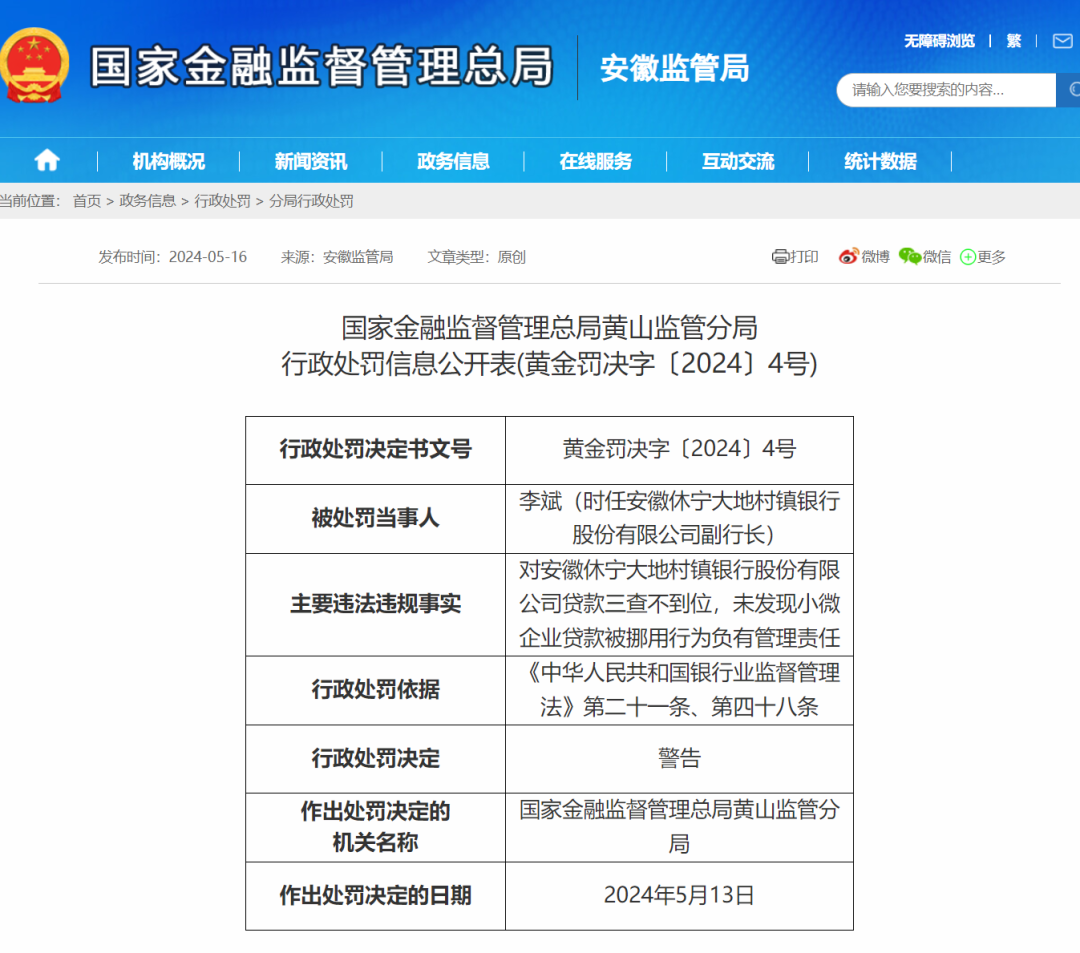Click the national emblem logo
The height and width of the screenshot is (953, 1080).
coord(35,65)
